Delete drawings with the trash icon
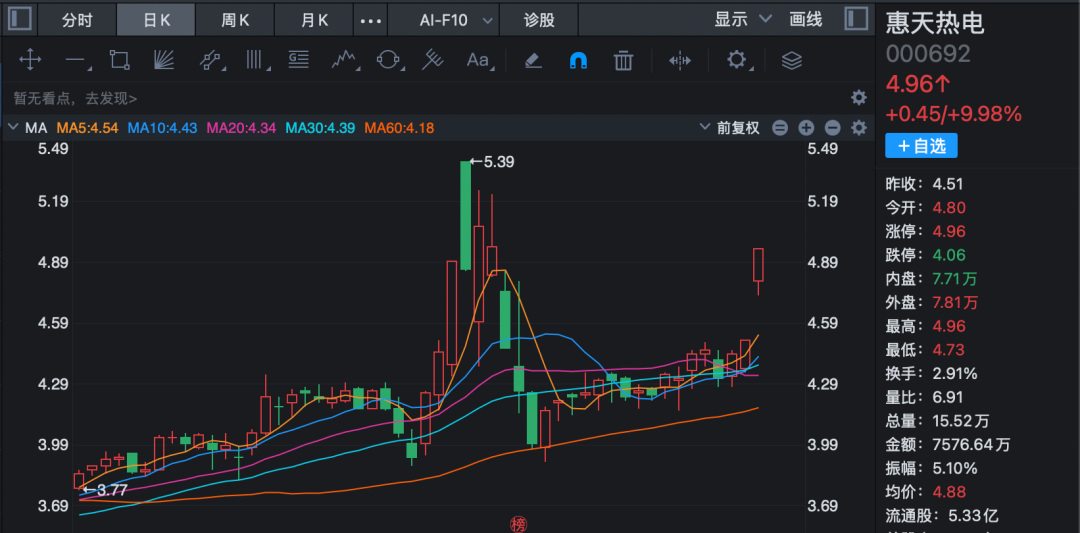Screen dimensions: 1080x533 (x=624, y=61)
